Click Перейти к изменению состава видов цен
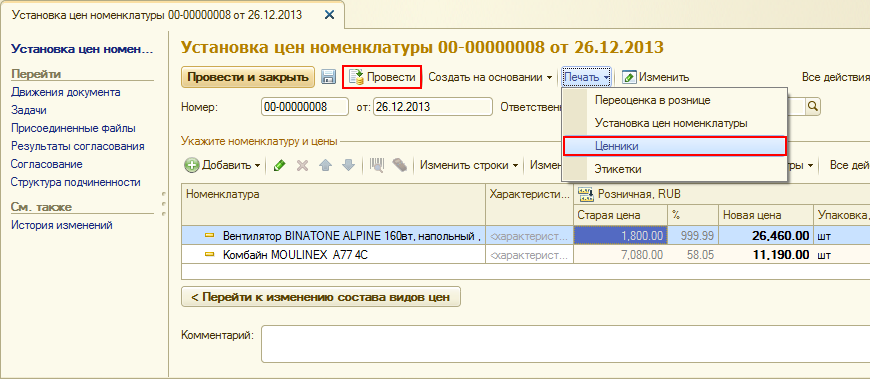Viewport: 870px width, 379px height. point(321,297)
